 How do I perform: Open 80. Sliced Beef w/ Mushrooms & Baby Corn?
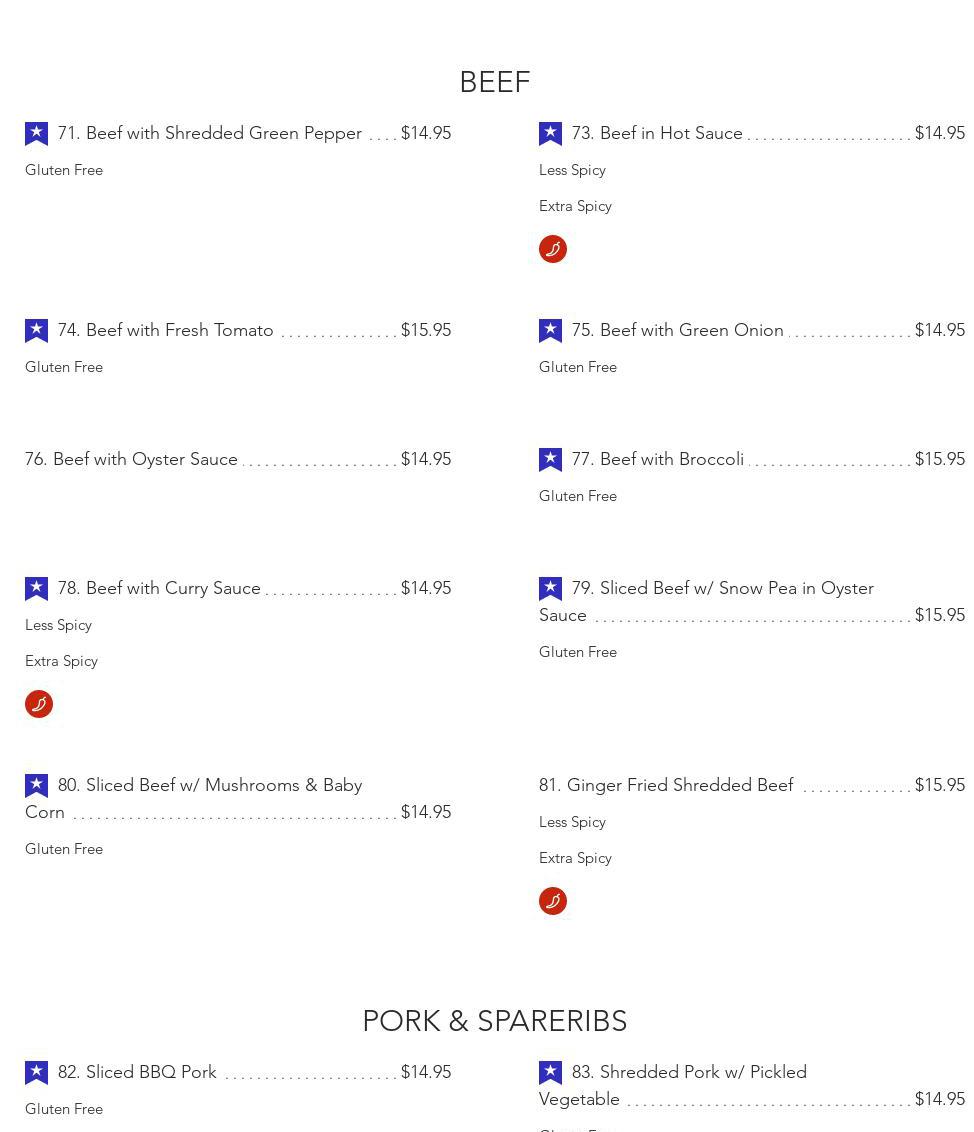click(x=209, y=785)
